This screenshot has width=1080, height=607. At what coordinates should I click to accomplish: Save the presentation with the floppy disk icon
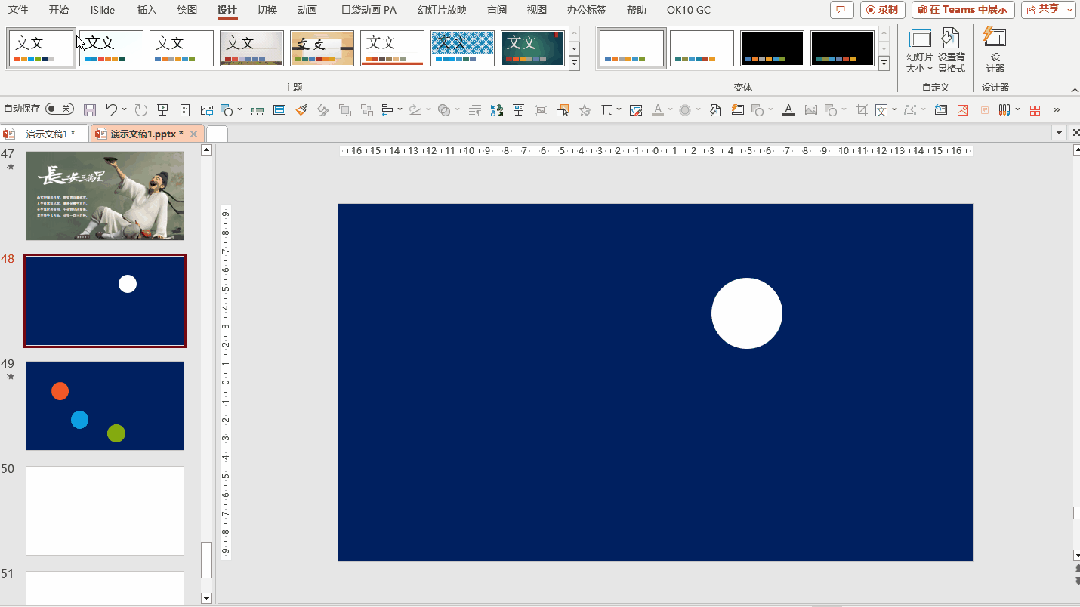click(x=90, y=110)
